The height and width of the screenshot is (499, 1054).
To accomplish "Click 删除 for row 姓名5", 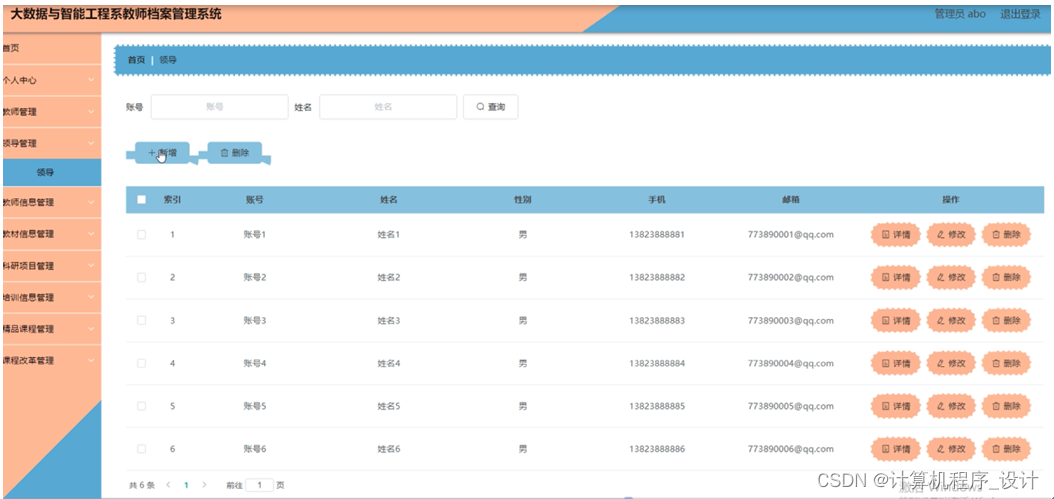I will (x=1006, y=406).
